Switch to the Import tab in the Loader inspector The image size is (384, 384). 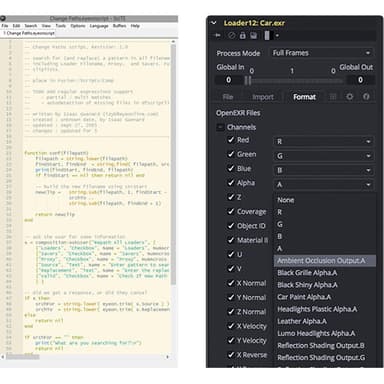(x=263, y=97)
